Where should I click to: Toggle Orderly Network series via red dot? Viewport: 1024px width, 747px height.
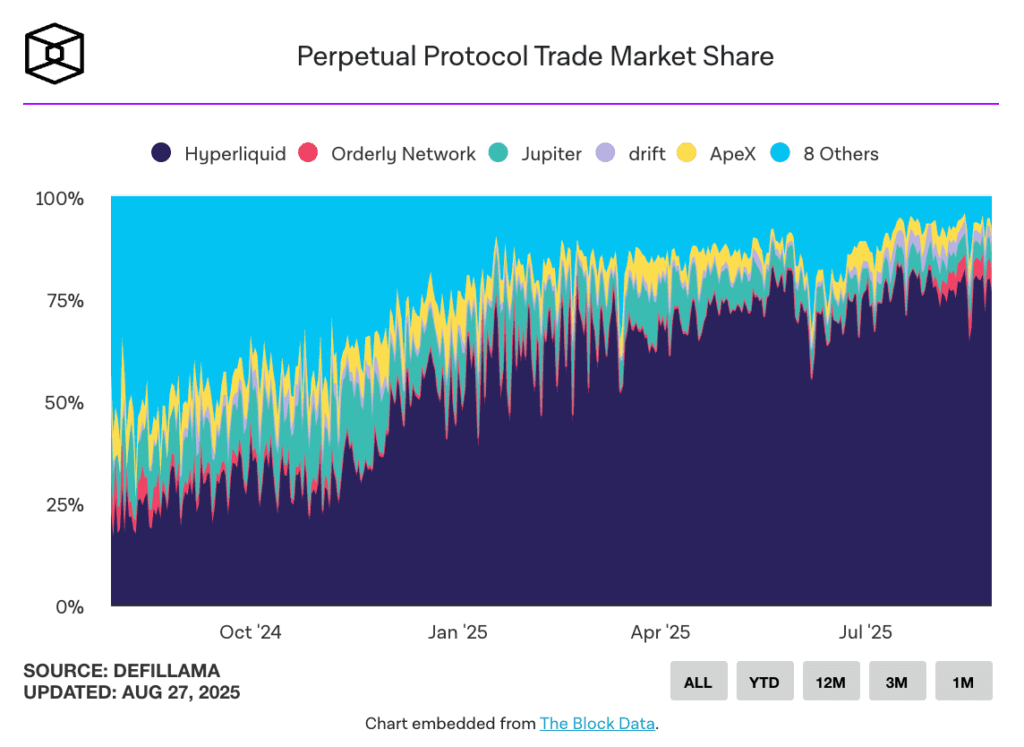pos(308,153)
